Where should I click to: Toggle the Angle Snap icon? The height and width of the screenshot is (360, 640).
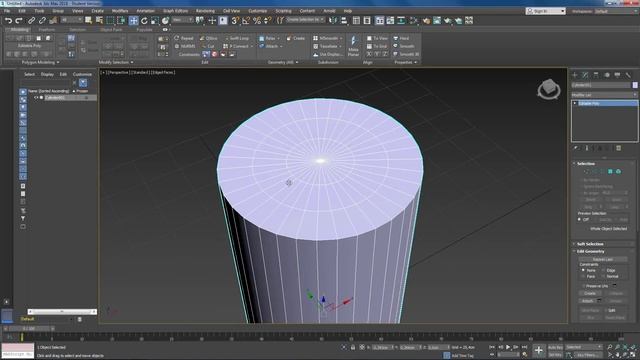[246, 20]
